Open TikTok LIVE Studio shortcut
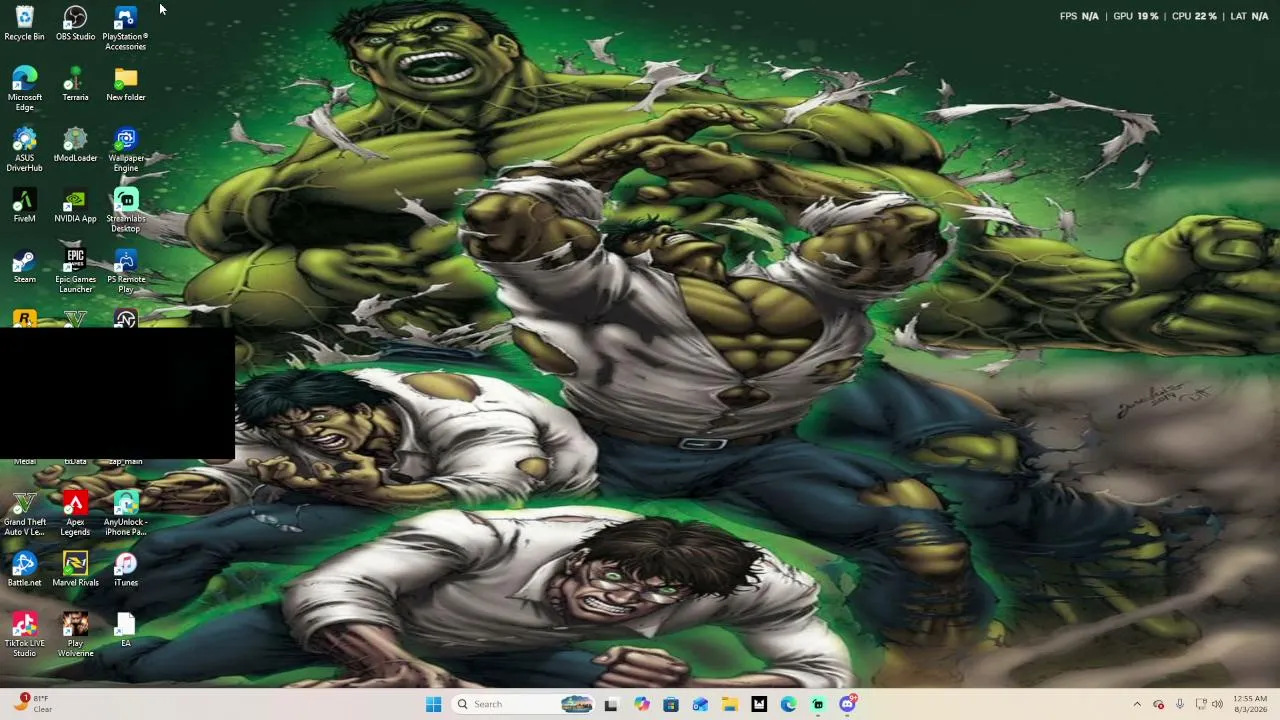 point(24,635)
